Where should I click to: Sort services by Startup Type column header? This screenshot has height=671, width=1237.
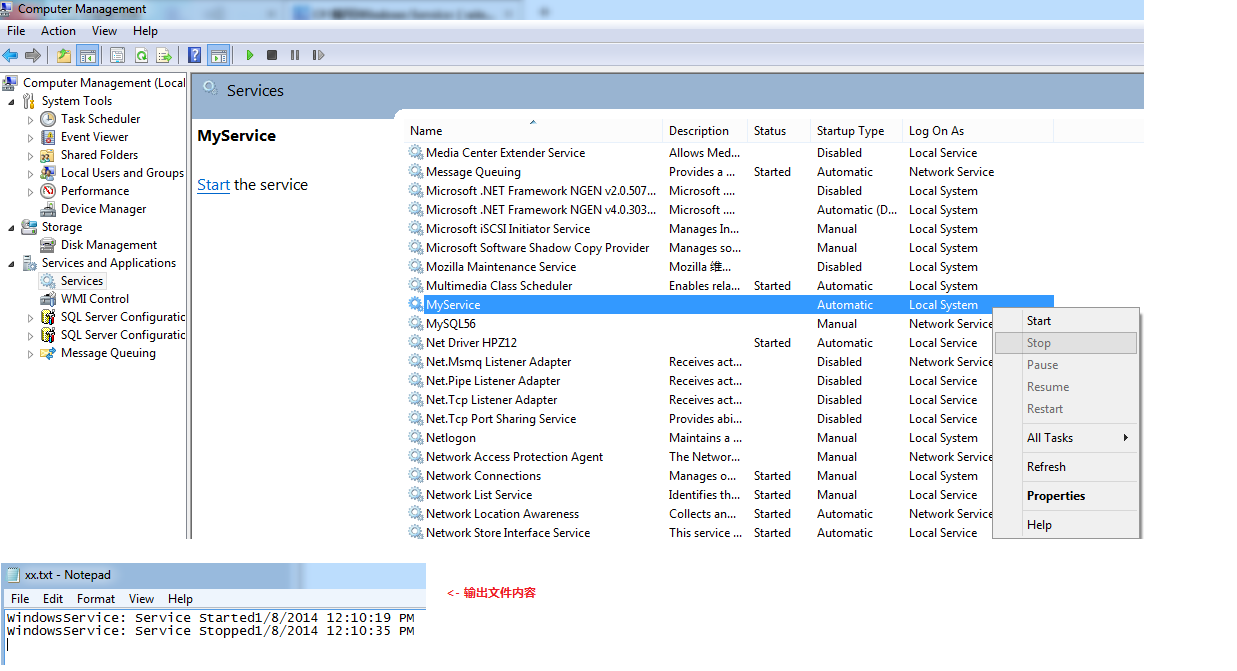pos(850,131)
